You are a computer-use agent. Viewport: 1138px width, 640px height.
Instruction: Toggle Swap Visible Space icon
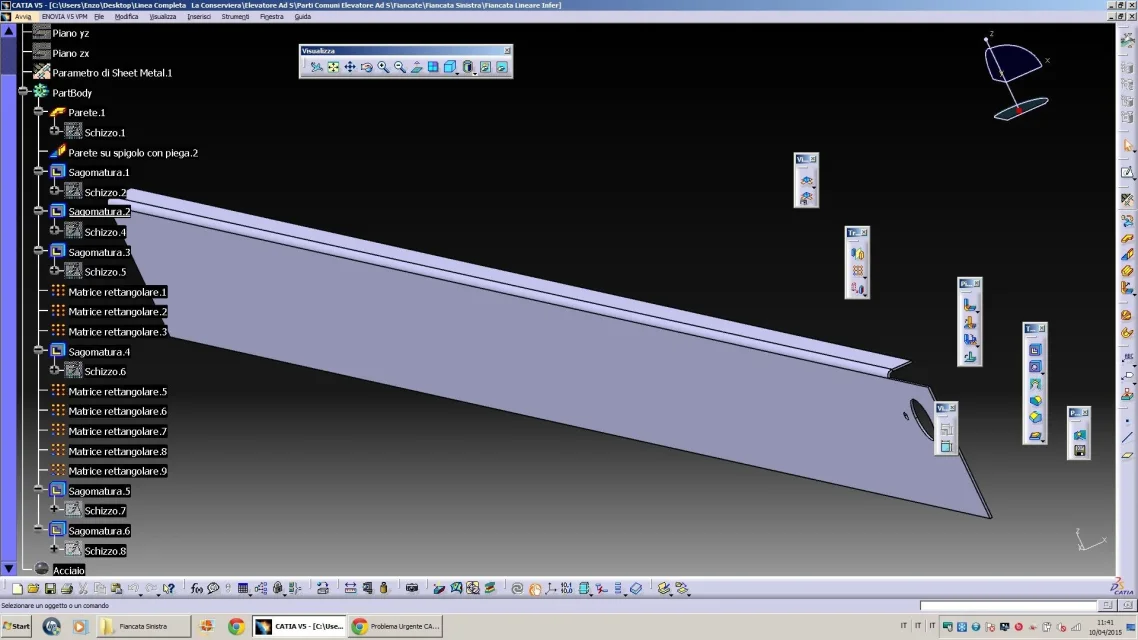(502, 67)
